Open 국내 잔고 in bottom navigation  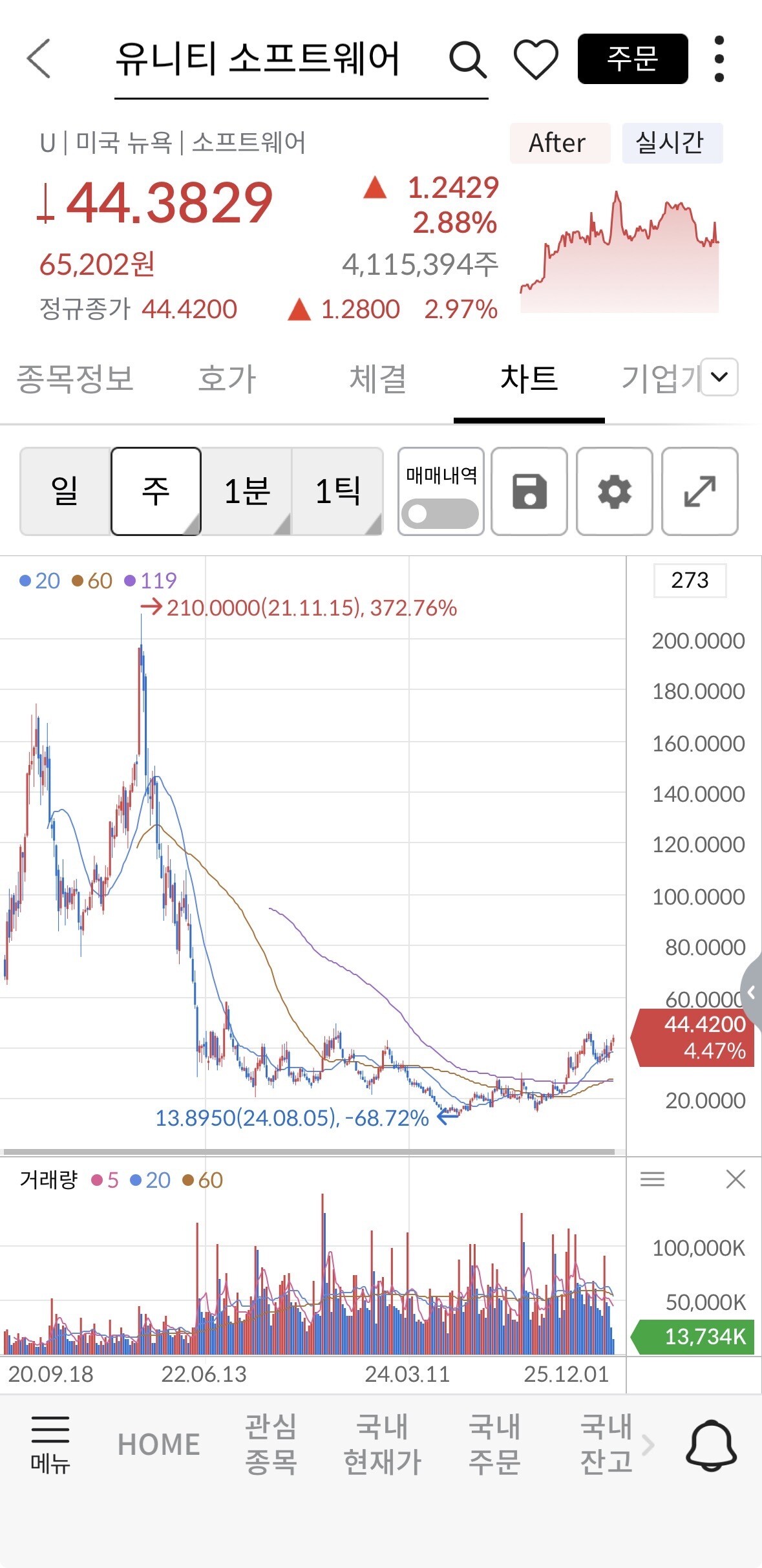coord(606,1444)
